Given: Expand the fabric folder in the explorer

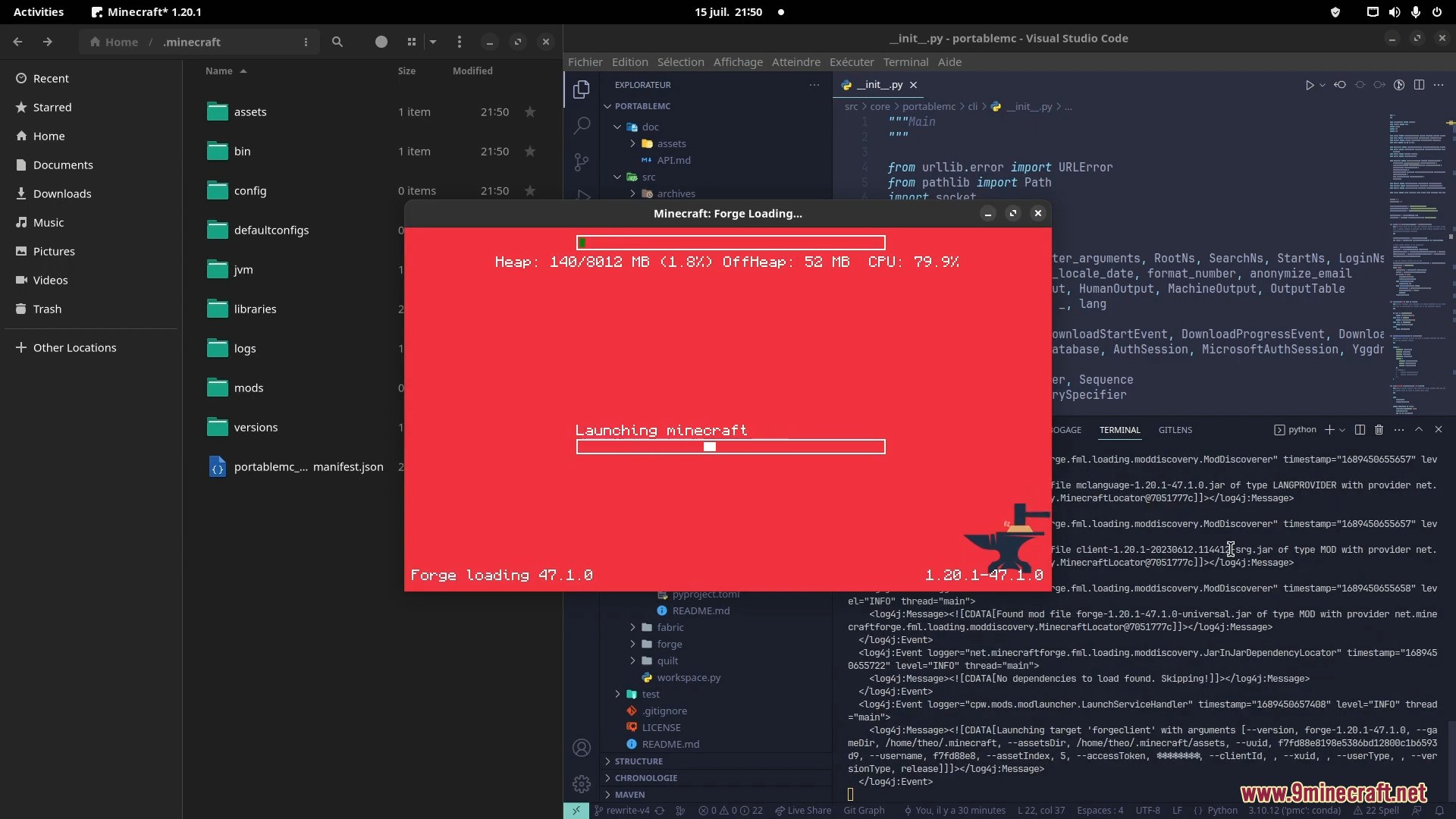Looking at the screenshot, I should pos(632,628).
